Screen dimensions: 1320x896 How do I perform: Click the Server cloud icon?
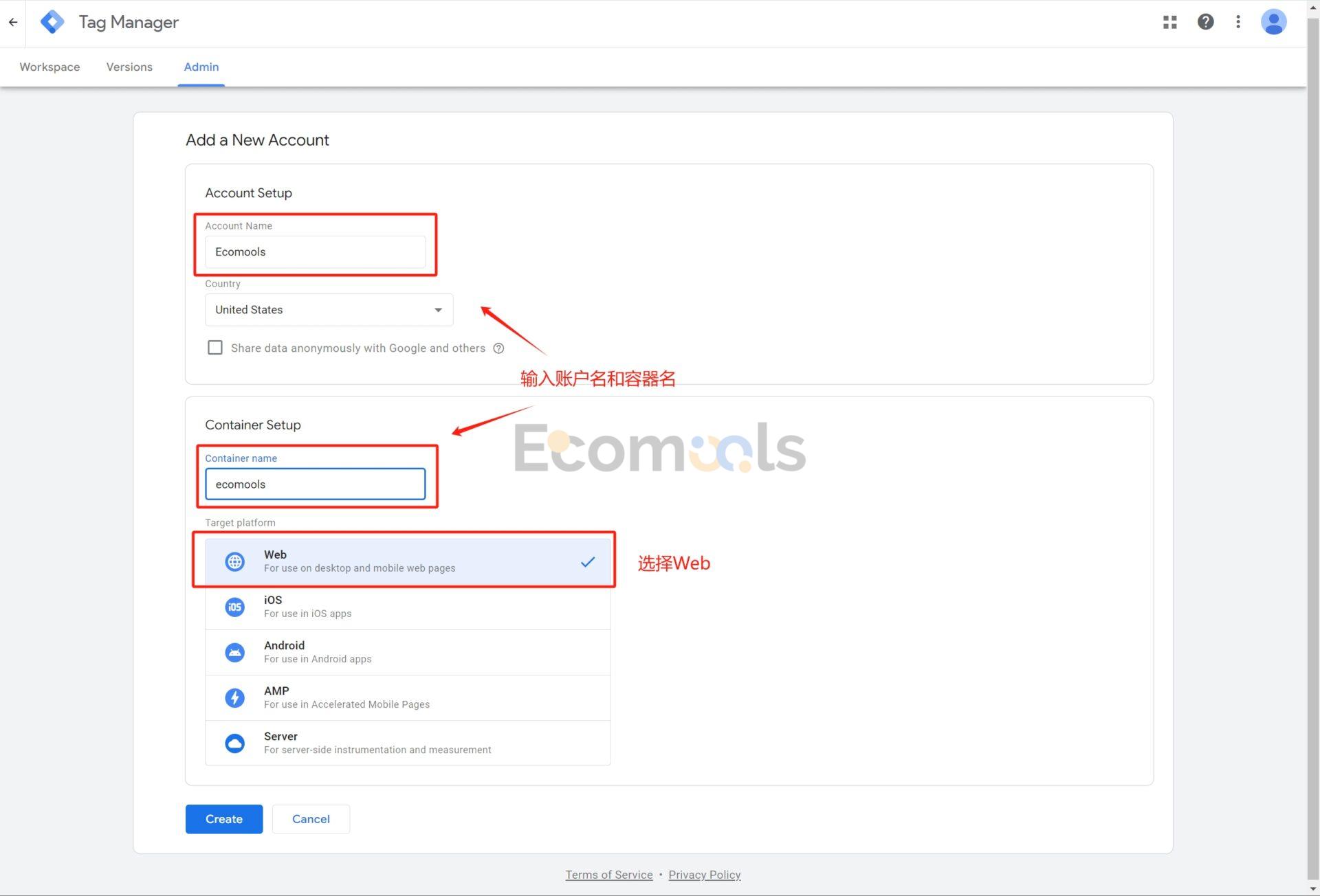point(234,743)
